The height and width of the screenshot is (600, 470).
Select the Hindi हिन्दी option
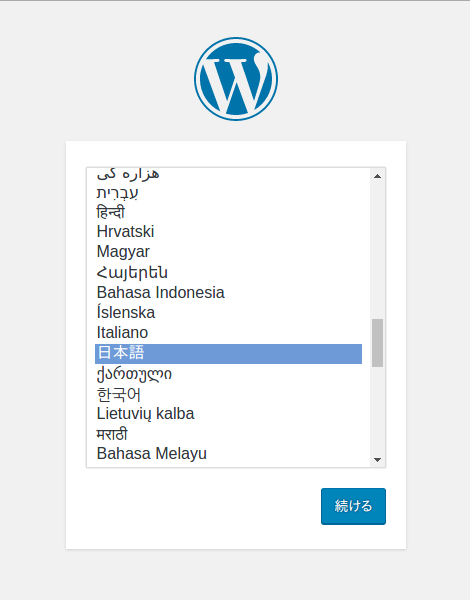pos(228,212)
